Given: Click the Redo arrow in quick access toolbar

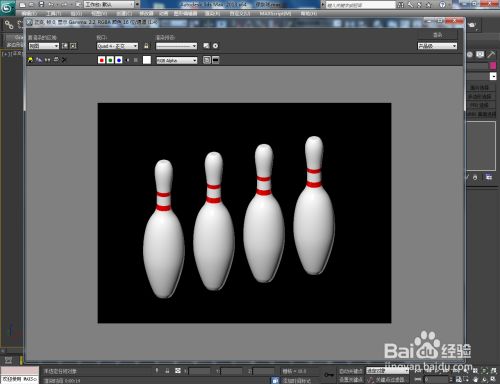Looking at the screenshot, I should point(64,5).
